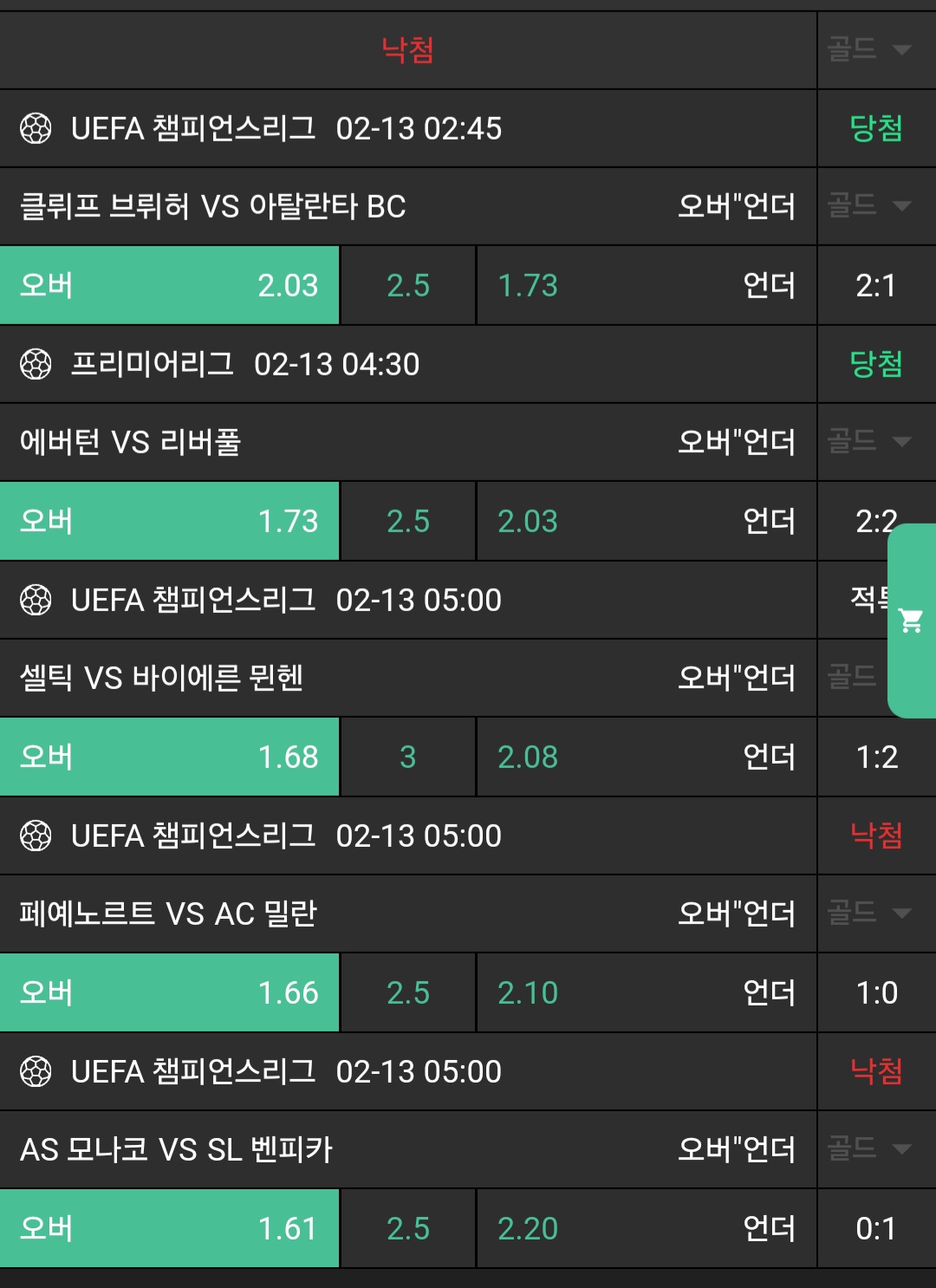This screenshot has width=936, height=1288.
Task: Open 골드 dropdown for AS 모나코 match
Action: coord(869,1149)
